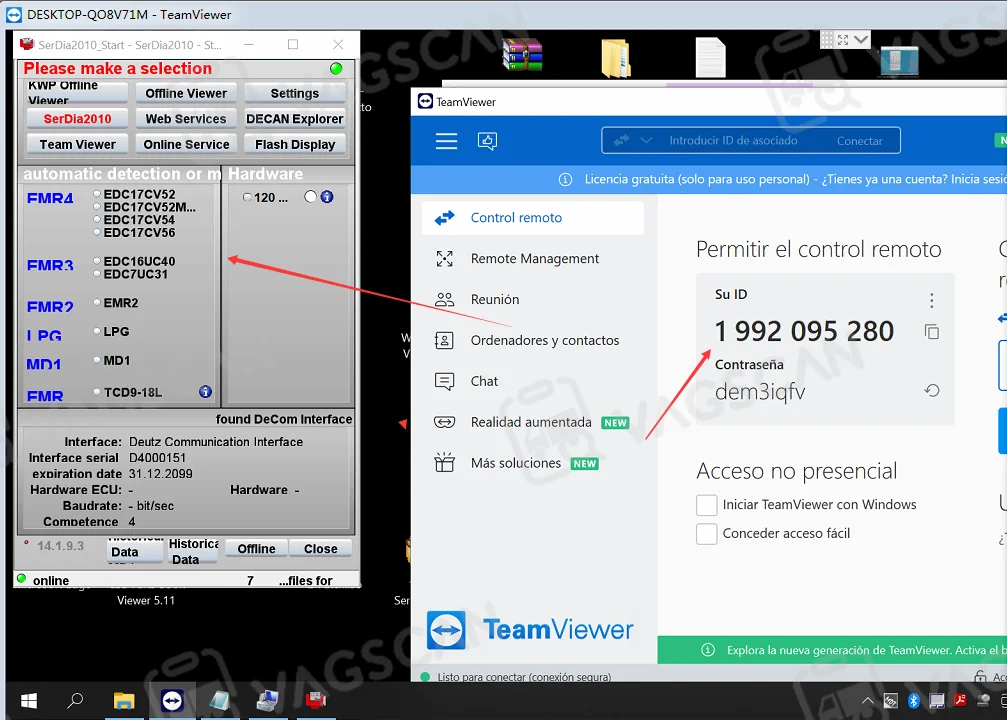This screenshot has height=720, width=1007.
Task: Switch to Remote Management section
Action: pos(534,259)
